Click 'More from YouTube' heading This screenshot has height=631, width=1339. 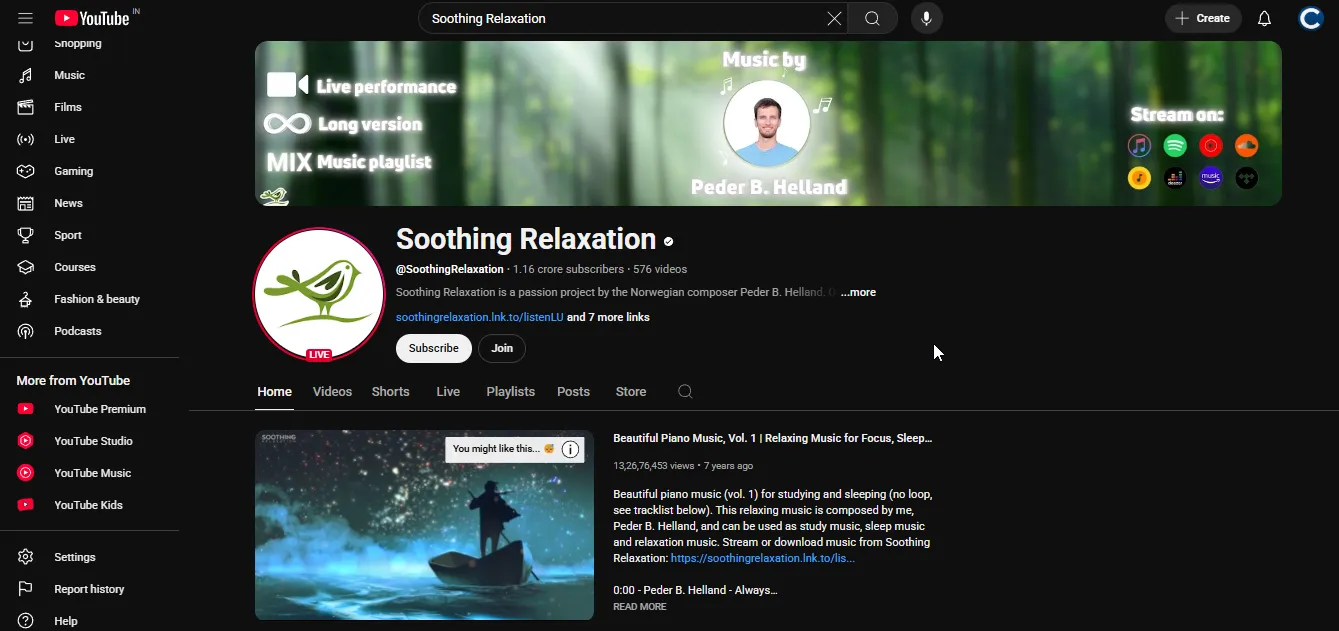pyautogui.click(x=73, y=381)
